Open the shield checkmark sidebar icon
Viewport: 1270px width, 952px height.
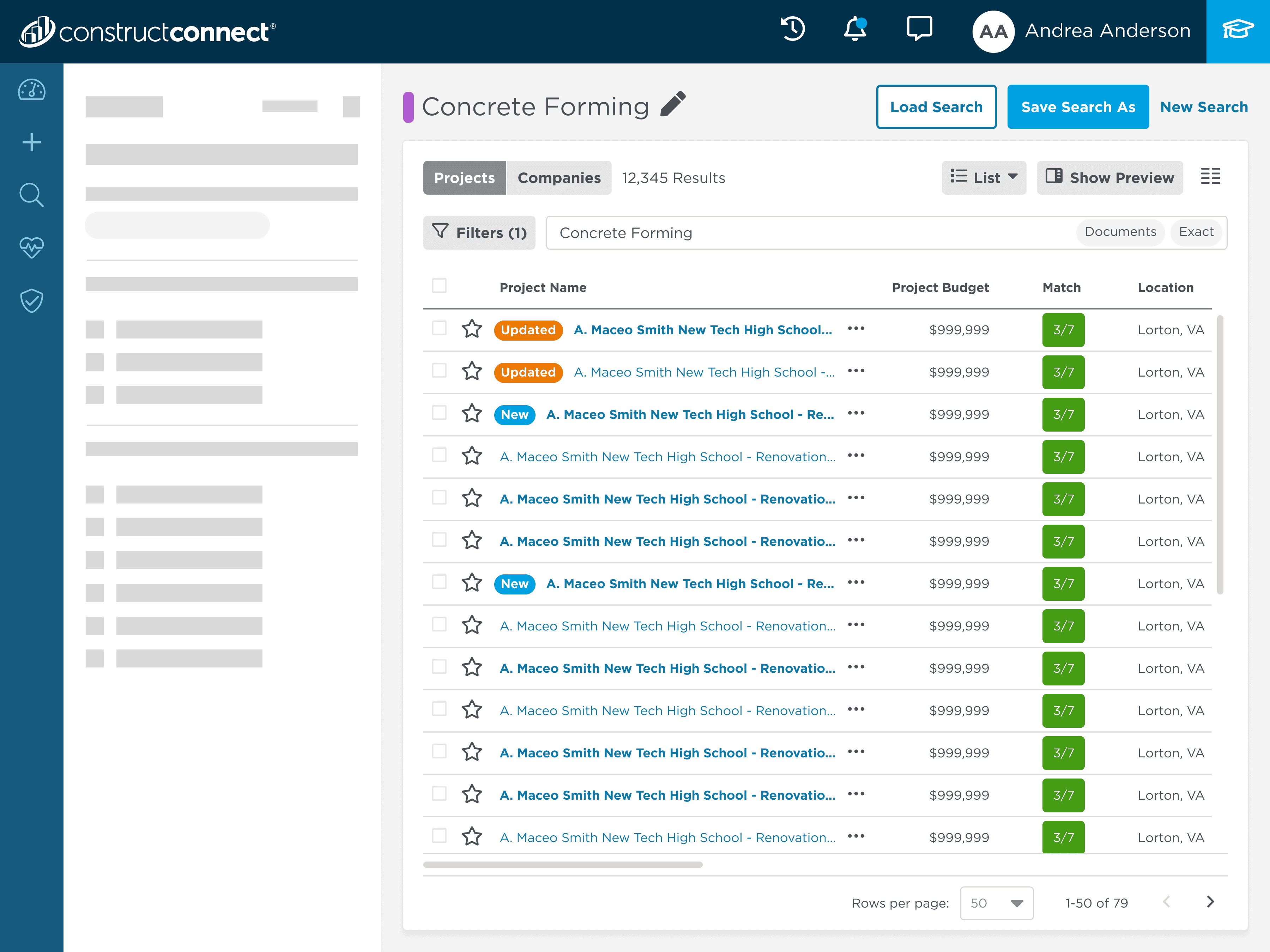[32, 300]
